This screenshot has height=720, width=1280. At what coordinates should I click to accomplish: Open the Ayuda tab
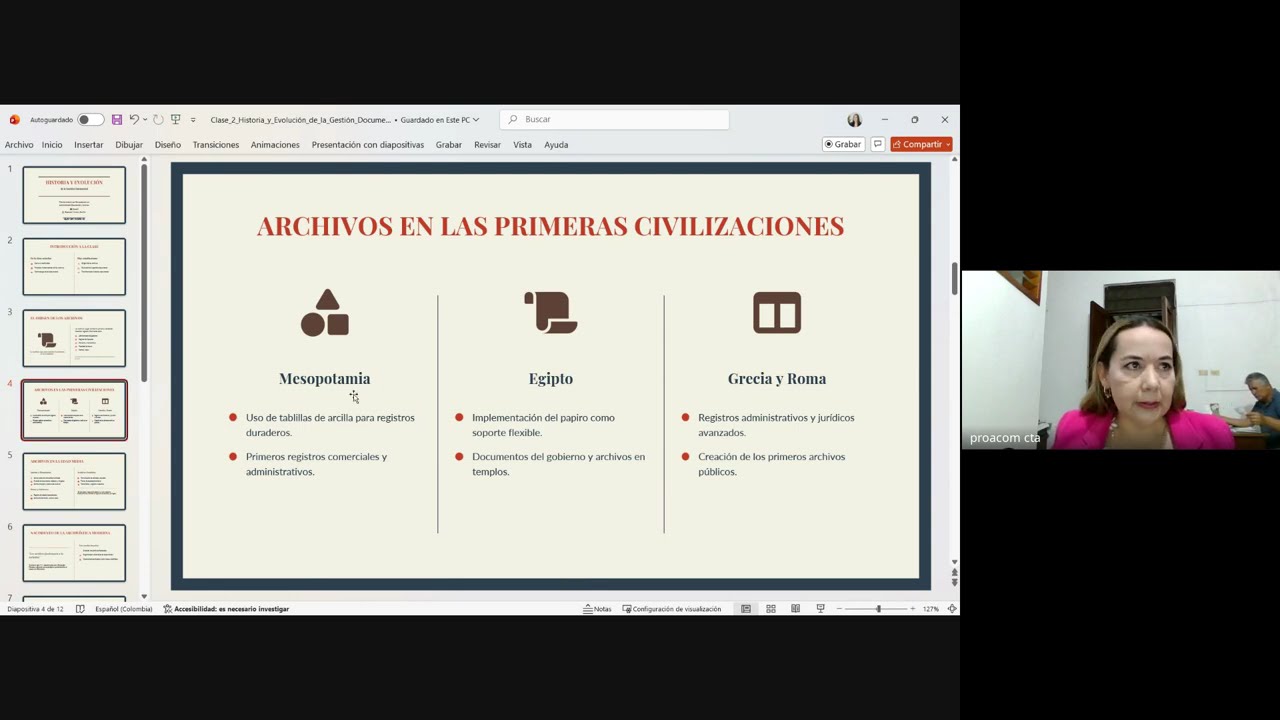556,145
